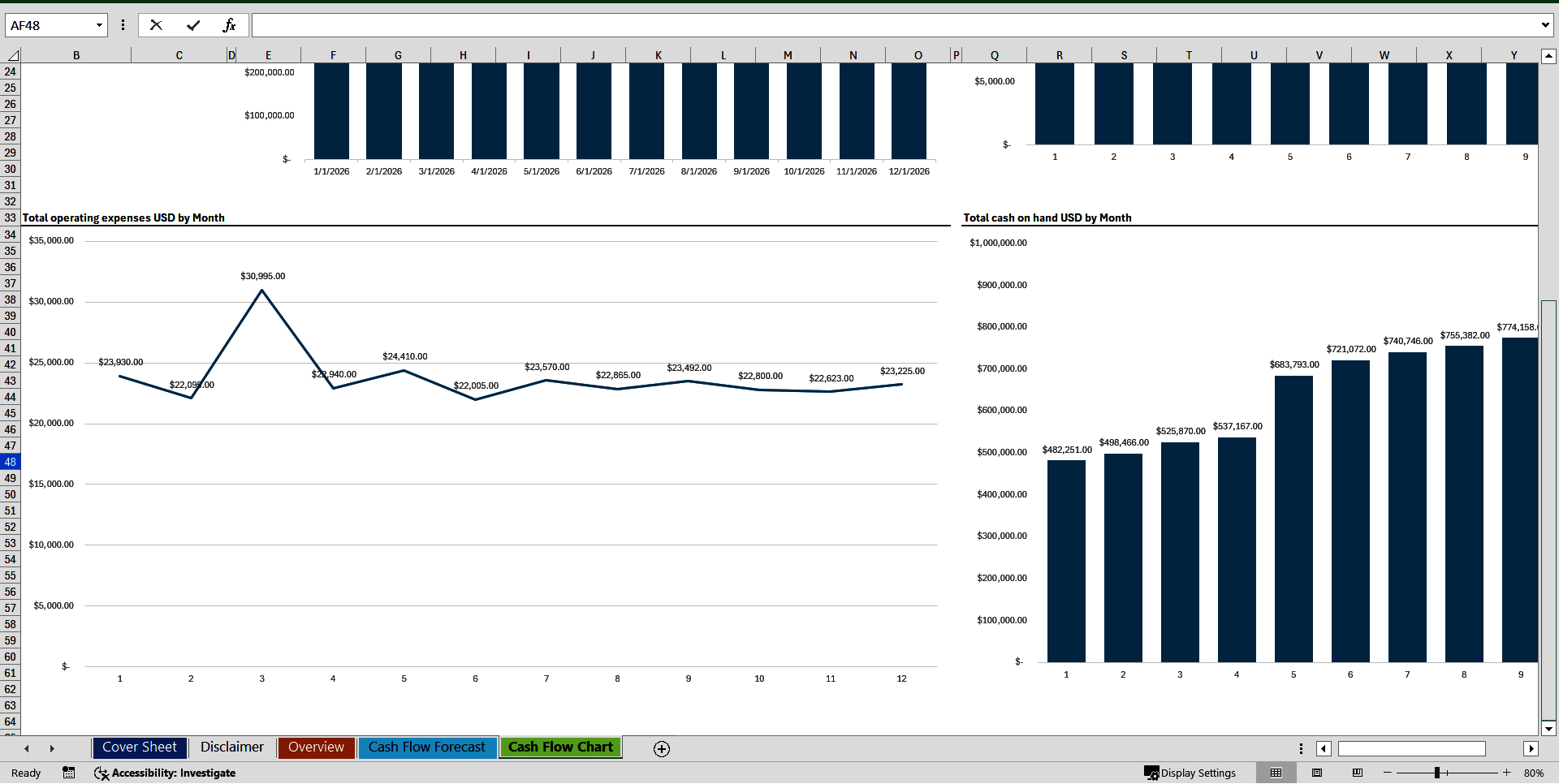Viewport: 1559px width, 784px height.
Task: Expand the formula bar with its chevron
Action: 1545,24
